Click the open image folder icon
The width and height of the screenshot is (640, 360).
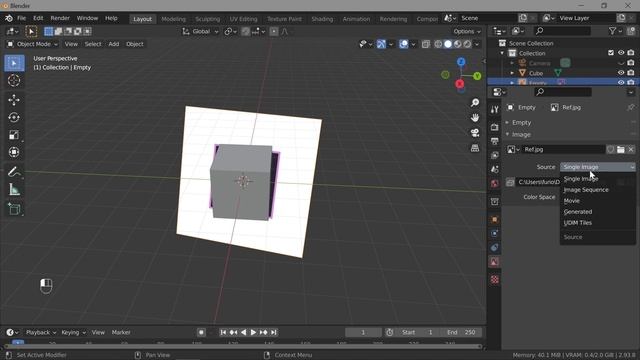pos(620,149)
